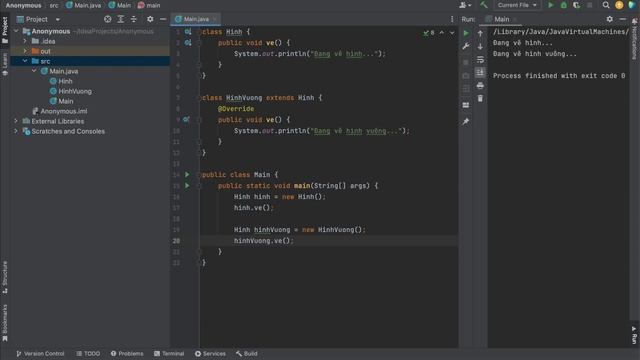Expand Scratches and Consoles node
Viewport: 640px width, 360px height.
(x=16, y=131)
